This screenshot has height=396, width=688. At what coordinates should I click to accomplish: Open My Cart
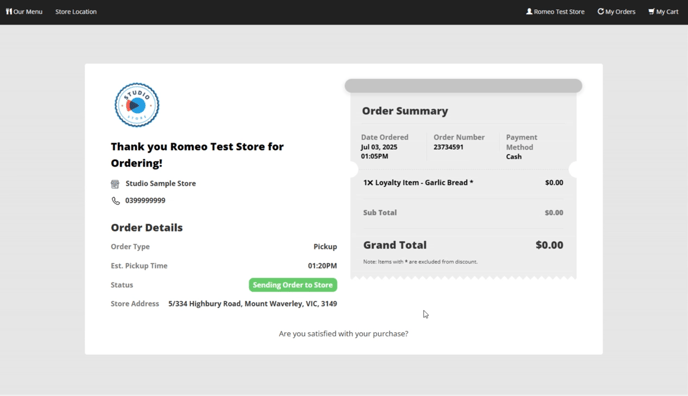663,12
